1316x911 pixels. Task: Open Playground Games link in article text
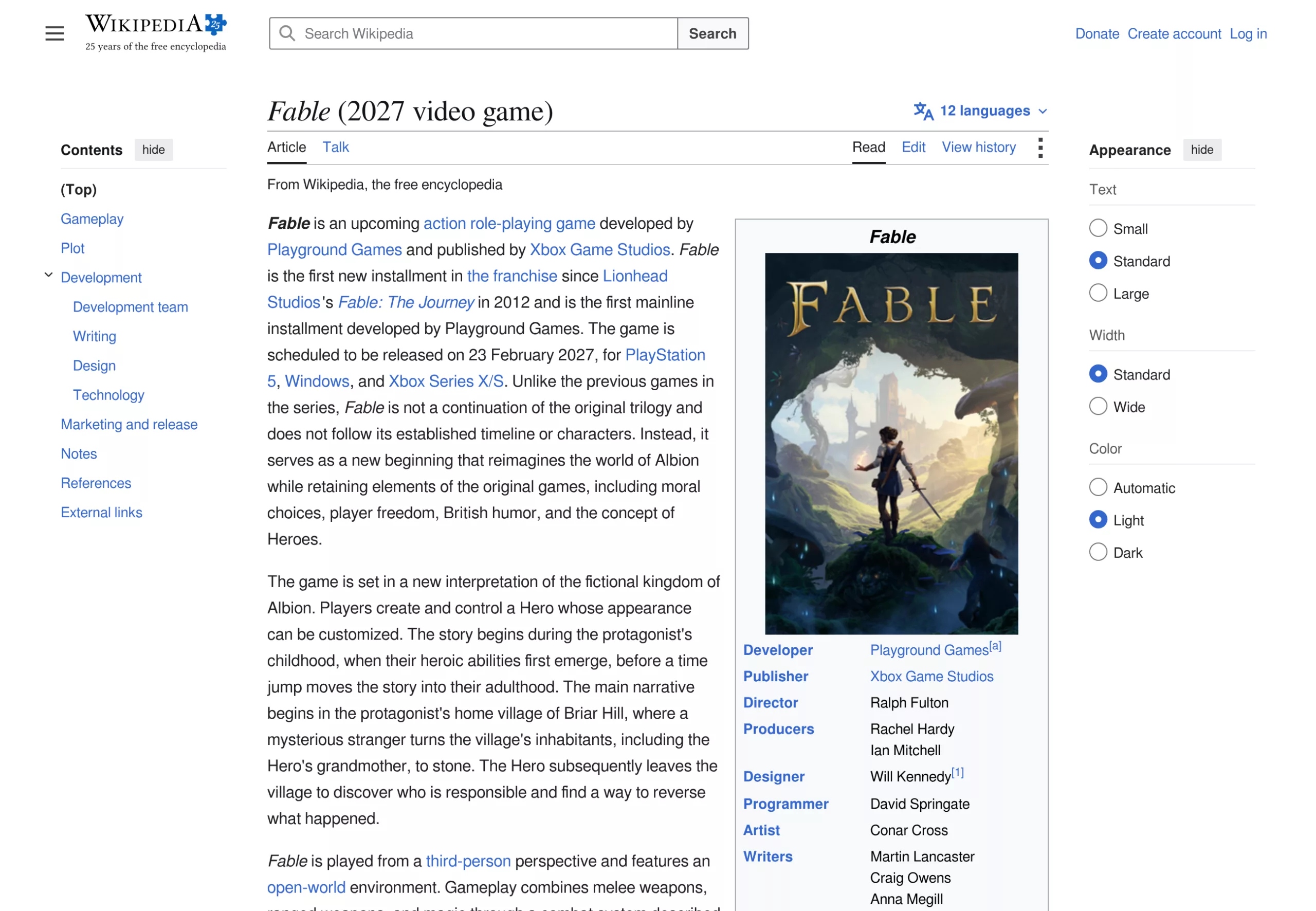click(x=335, y=249)
